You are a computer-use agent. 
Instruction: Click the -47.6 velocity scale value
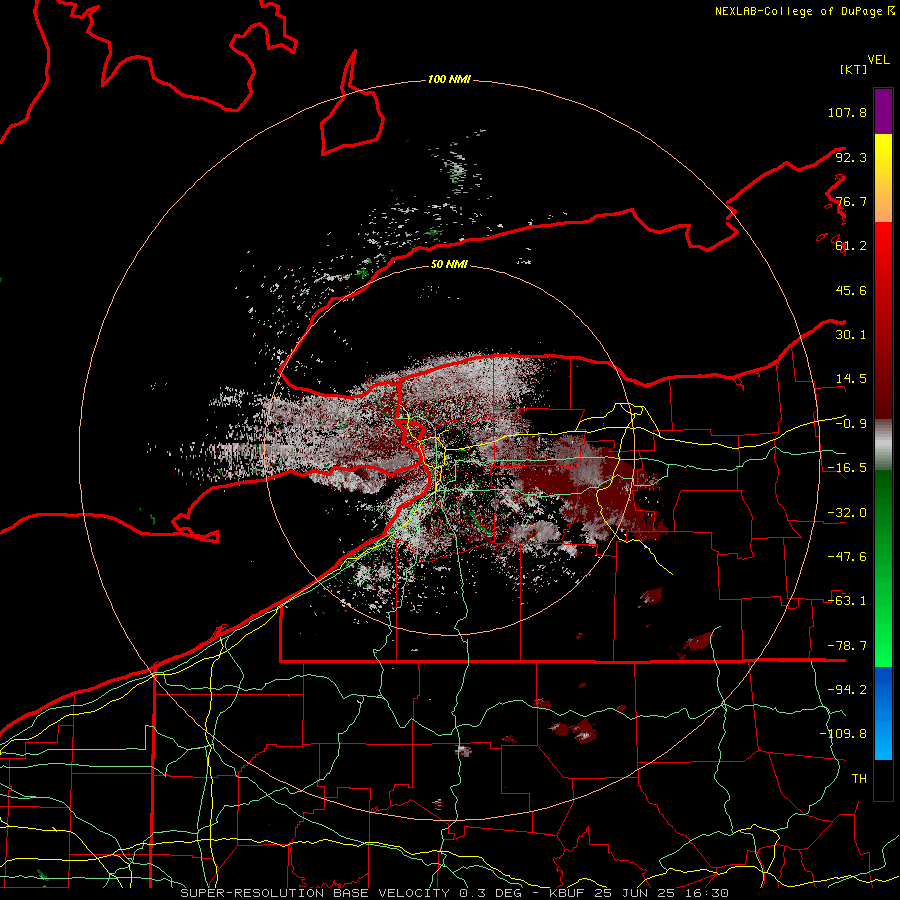(847, 557)
